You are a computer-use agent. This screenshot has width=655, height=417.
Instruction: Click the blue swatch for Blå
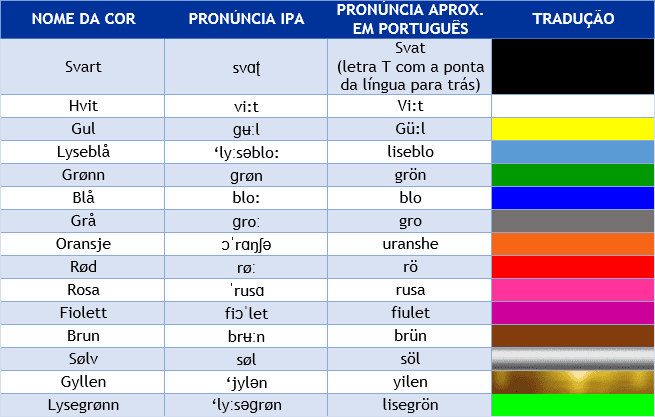coord(573,198)
